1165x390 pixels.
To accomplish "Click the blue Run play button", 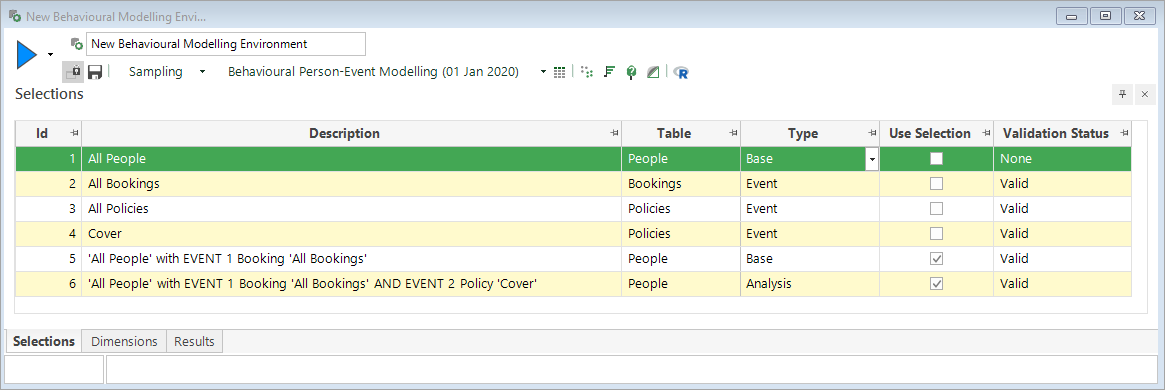I will click(26, 54).
